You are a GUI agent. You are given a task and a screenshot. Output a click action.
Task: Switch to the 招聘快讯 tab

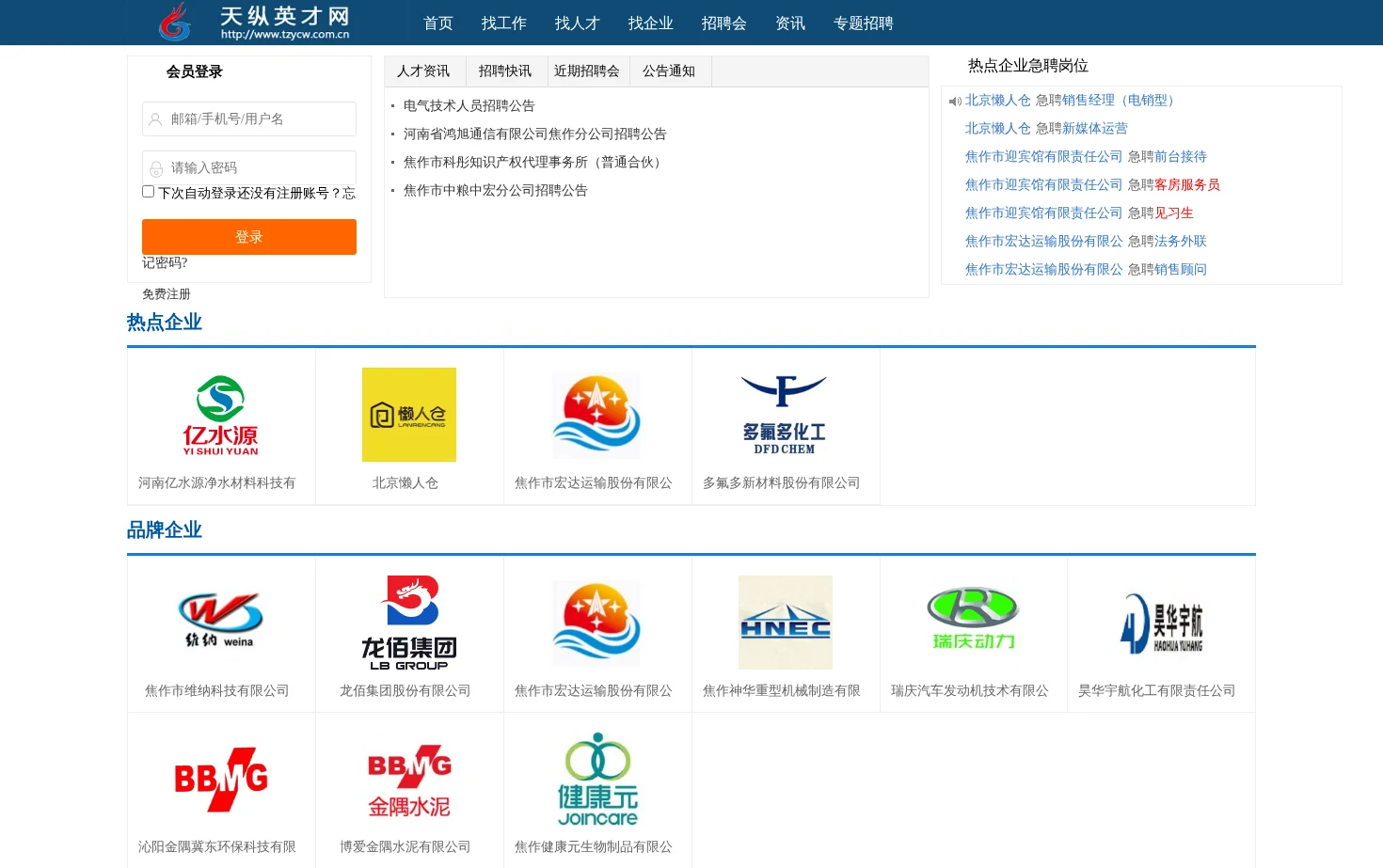(x=505, y=71)
